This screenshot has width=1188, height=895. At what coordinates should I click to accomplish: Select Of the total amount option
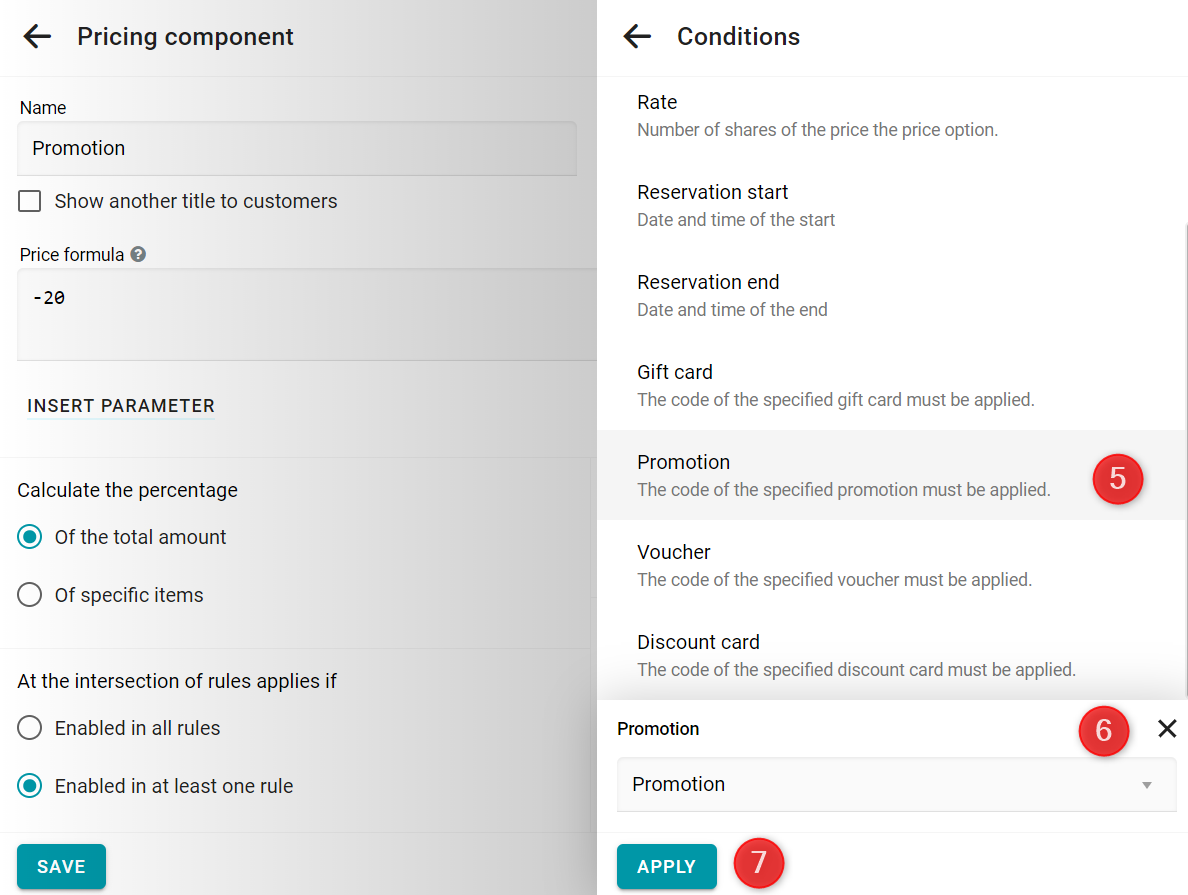click(30, 537)
